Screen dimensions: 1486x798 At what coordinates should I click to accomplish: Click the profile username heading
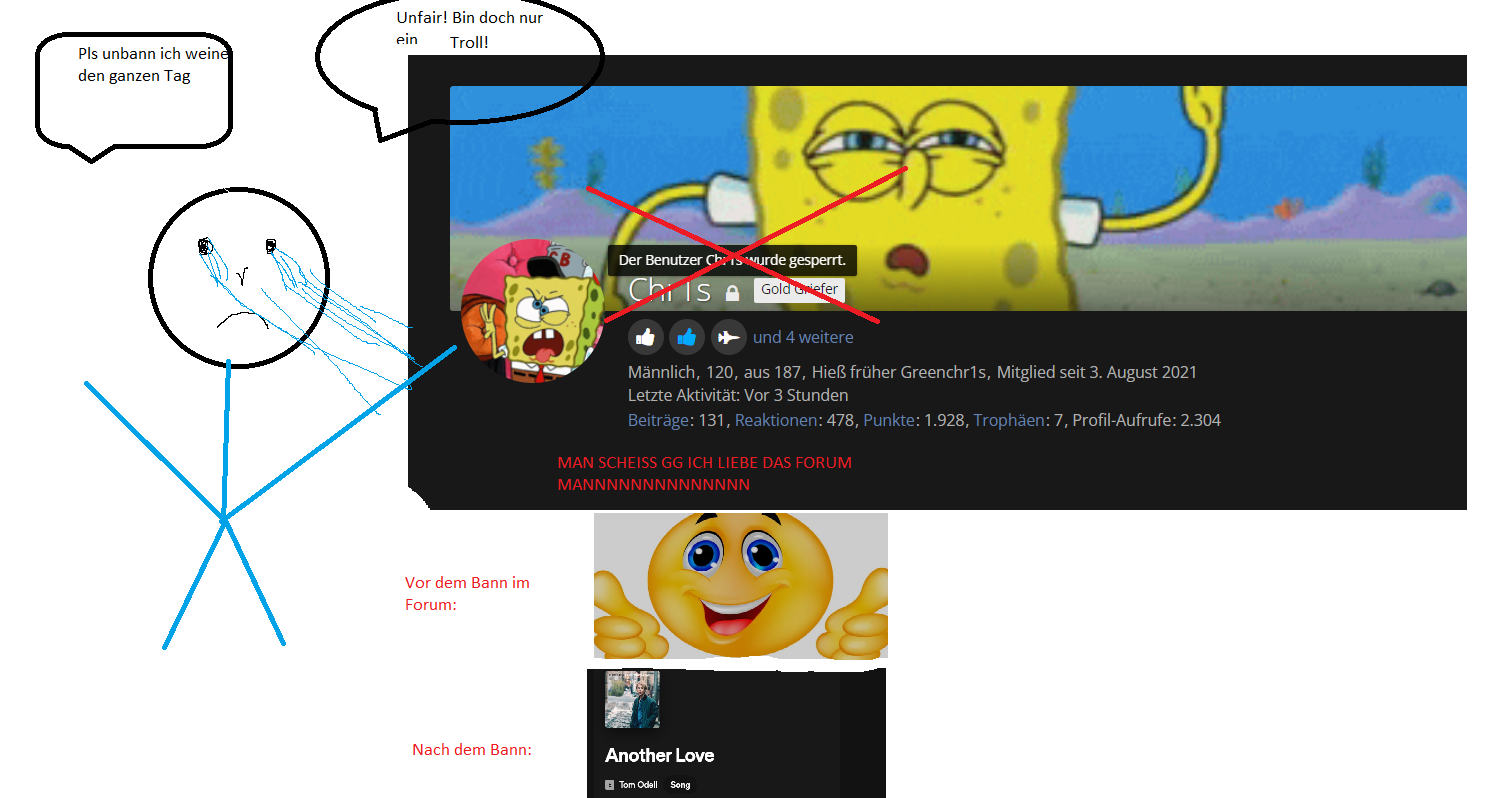[670, 290]
